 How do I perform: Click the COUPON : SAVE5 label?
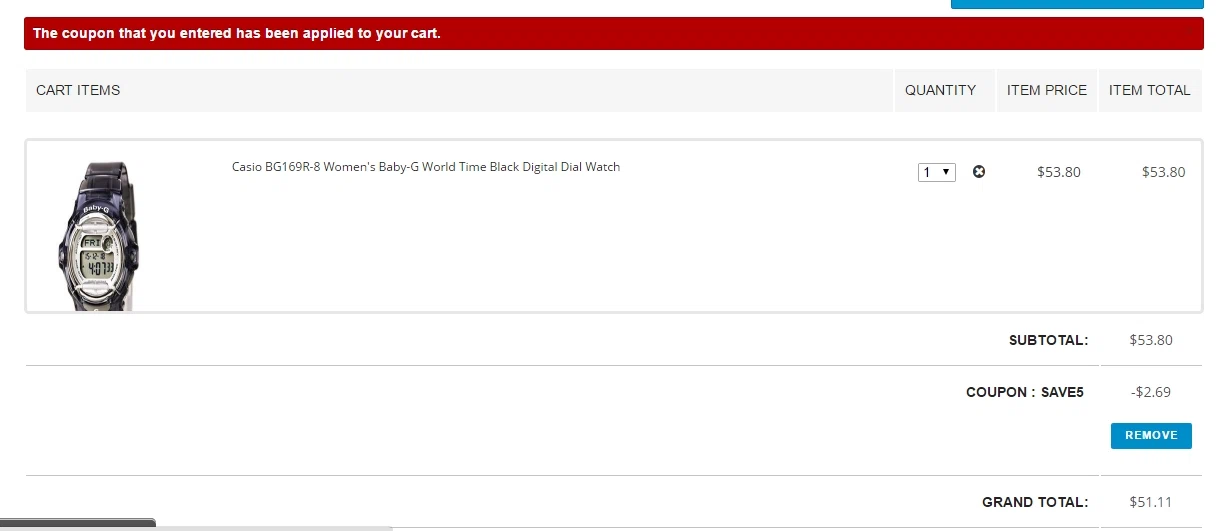click(x=1025, y=392)
